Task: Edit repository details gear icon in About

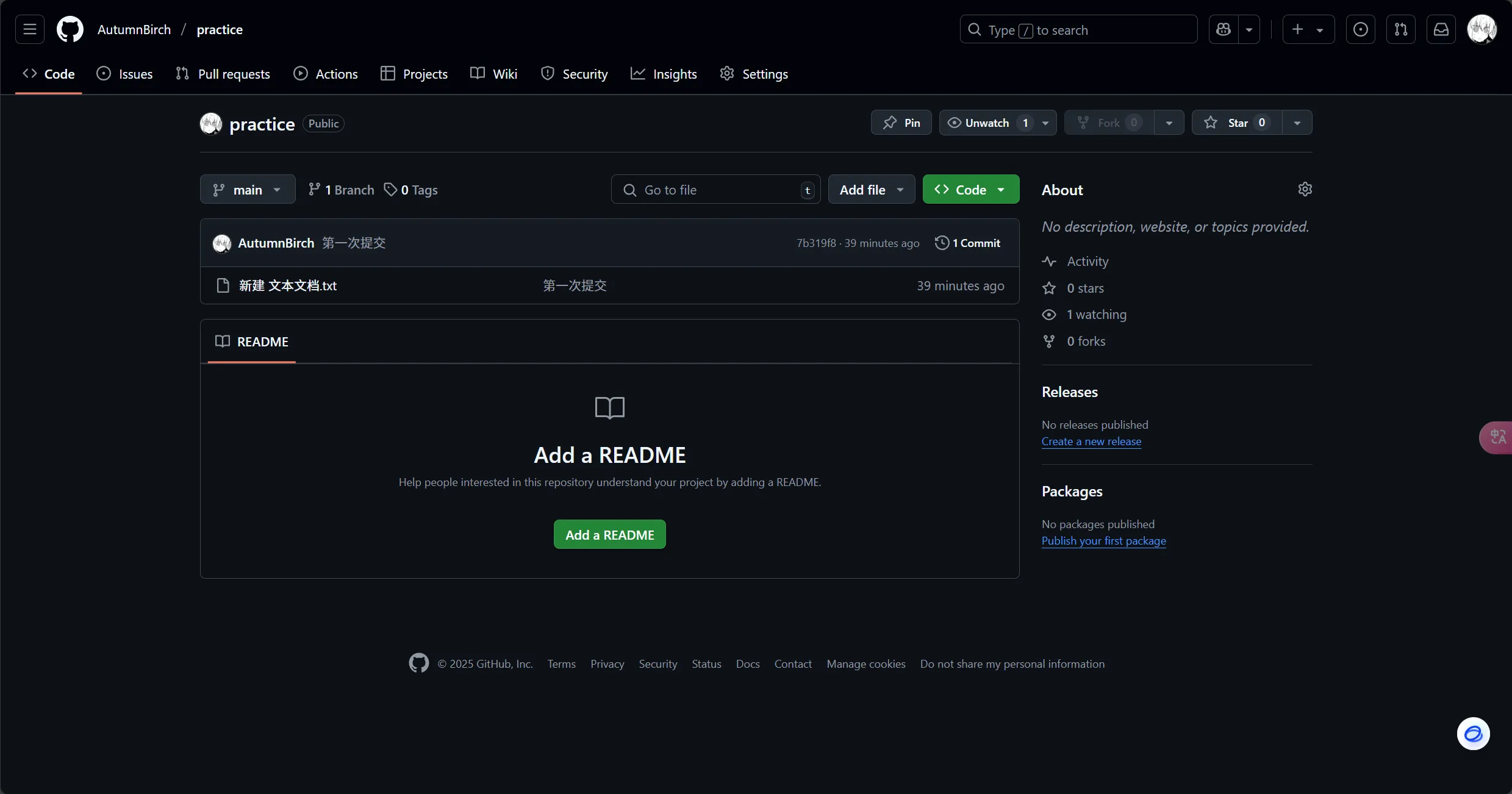Action: point(1305,189)
